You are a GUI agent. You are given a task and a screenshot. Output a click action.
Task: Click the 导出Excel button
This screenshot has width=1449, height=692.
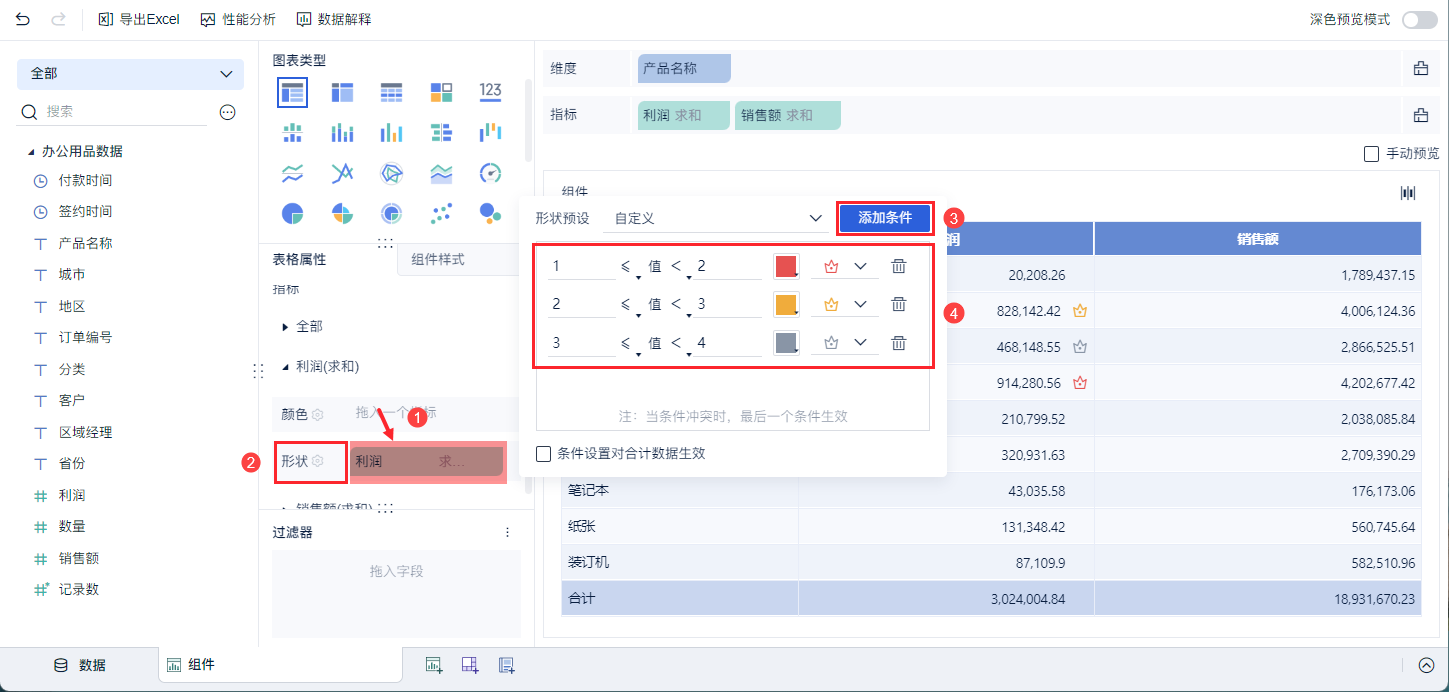pos(139,19)
